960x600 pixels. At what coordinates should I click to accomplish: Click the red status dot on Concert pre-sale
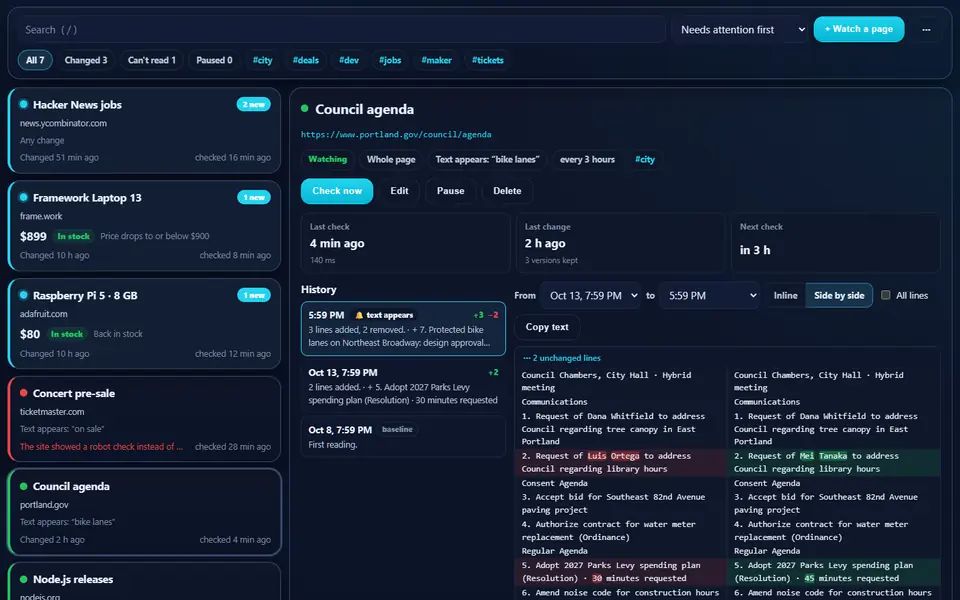(x=24, y=393)
